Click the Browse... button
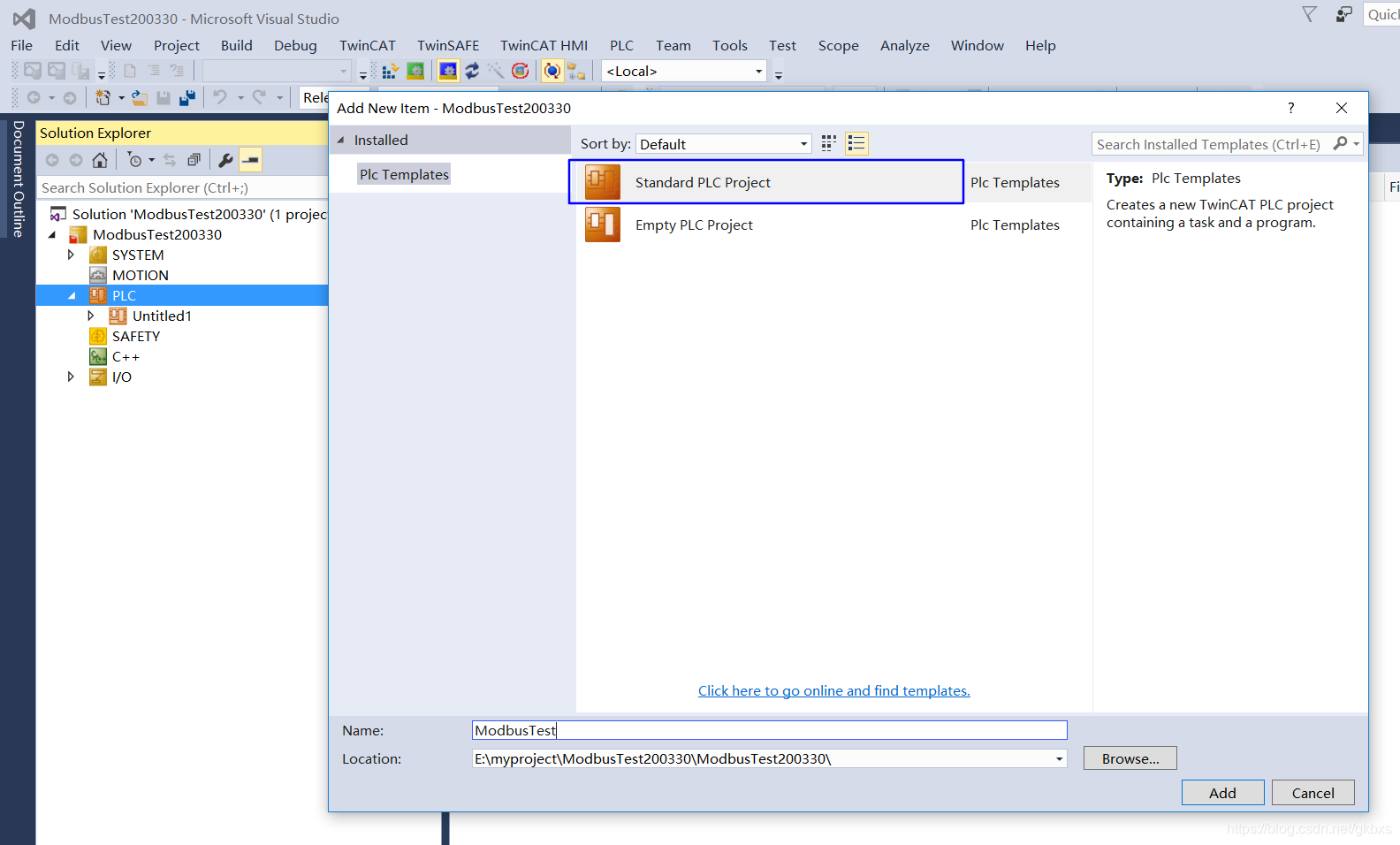Screen dimensions: 1400x845 (x=1130, y=758)
